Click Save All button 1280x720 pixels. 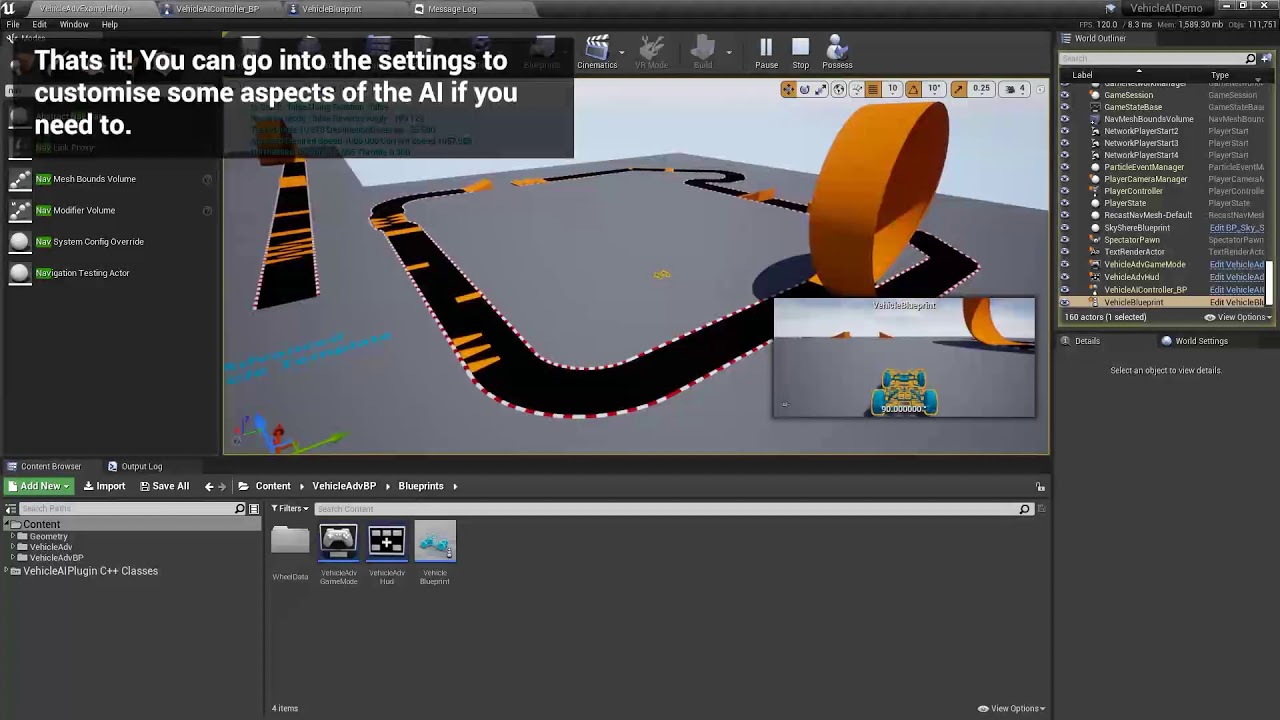click(x=164, y=486)
